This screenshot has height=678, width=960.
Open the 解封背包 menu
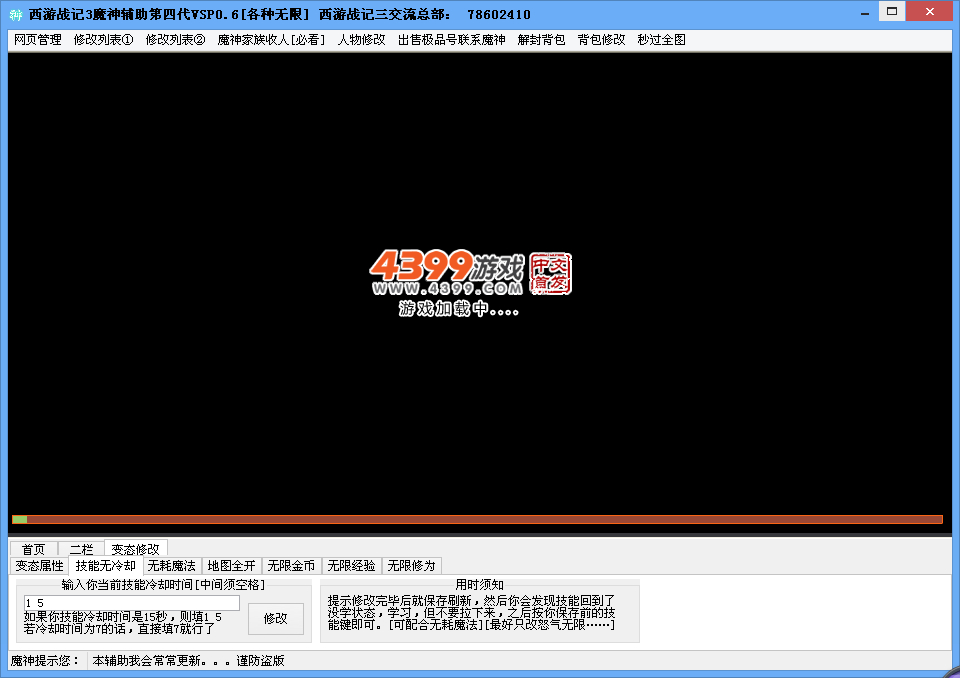pos(541,40)
